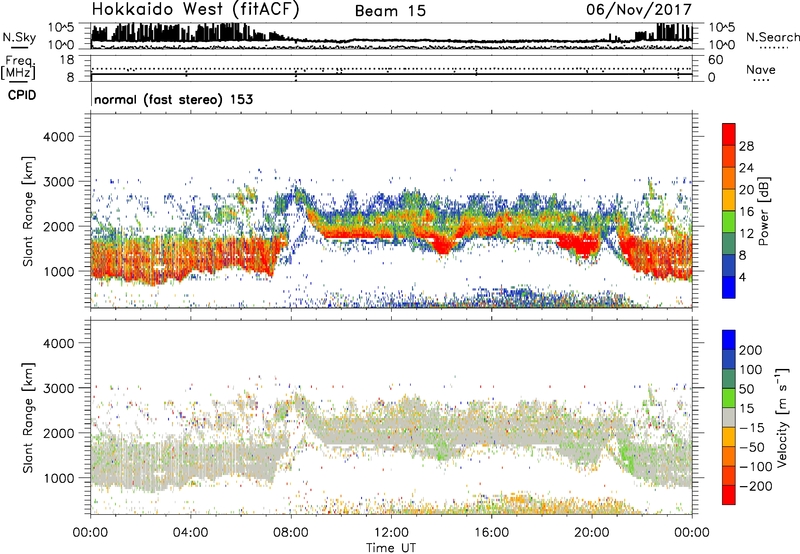800x554 pixels.
Task: Click the date "06/Nov/2017"
Action: point(639,9)
